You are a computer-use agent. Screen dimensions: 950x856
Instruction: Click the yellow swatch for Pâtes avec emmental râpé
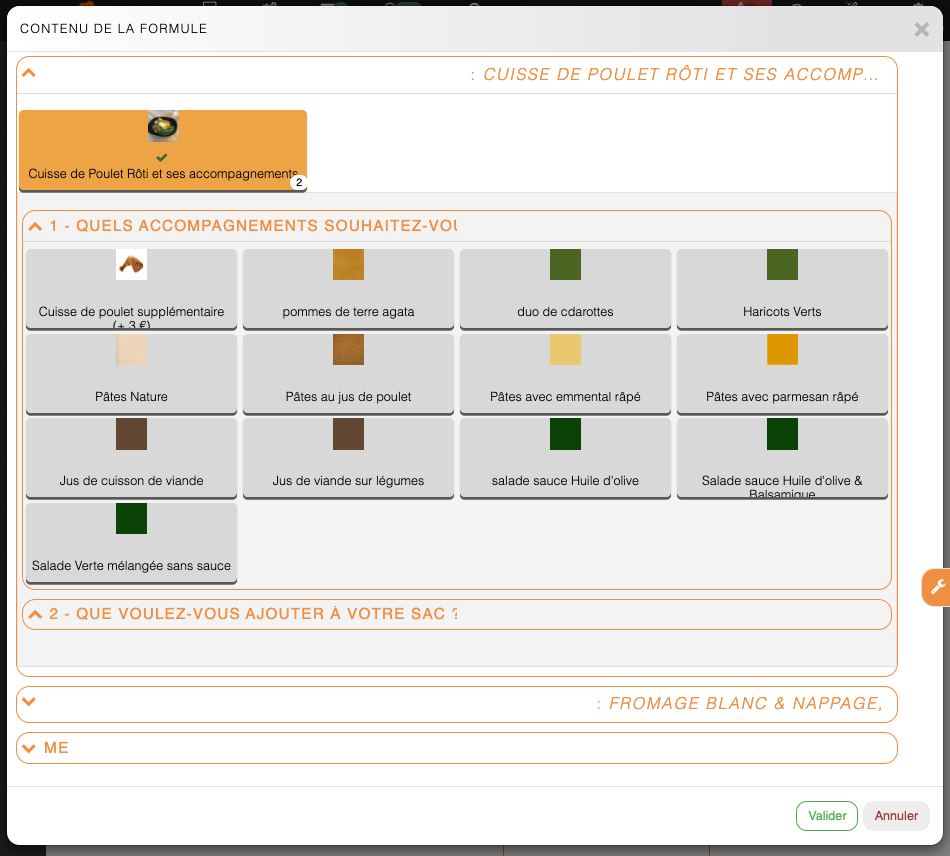click(x=565, y=350)
